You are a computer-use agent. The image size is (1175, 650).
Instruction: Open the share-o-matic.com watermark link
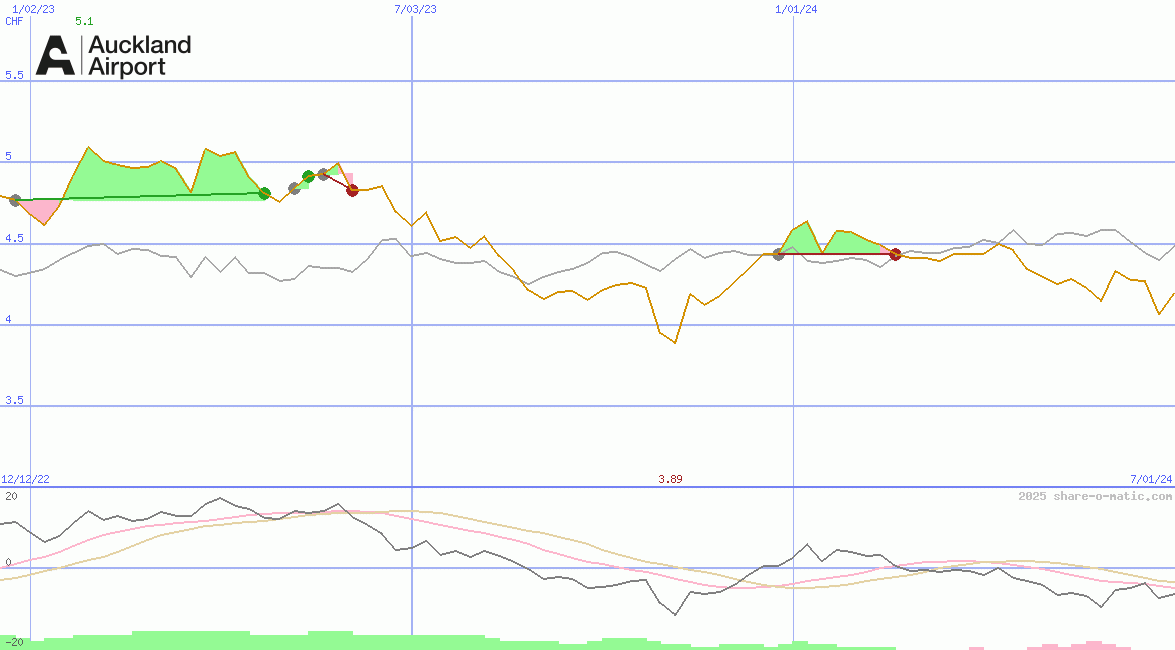coord(1095,496)
